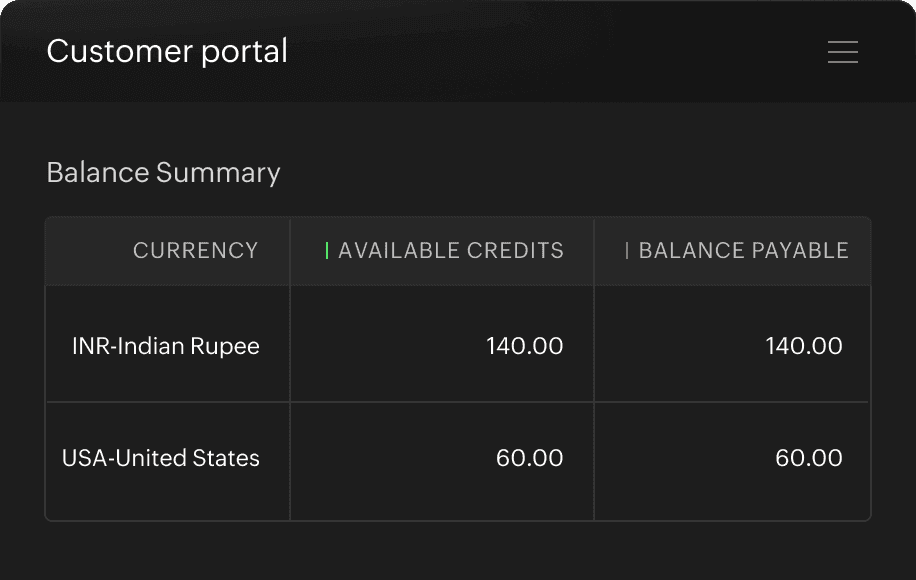916x580 pixels.
Task: Select the USA-United States currency cell
Action: click(x=161, y=458)
